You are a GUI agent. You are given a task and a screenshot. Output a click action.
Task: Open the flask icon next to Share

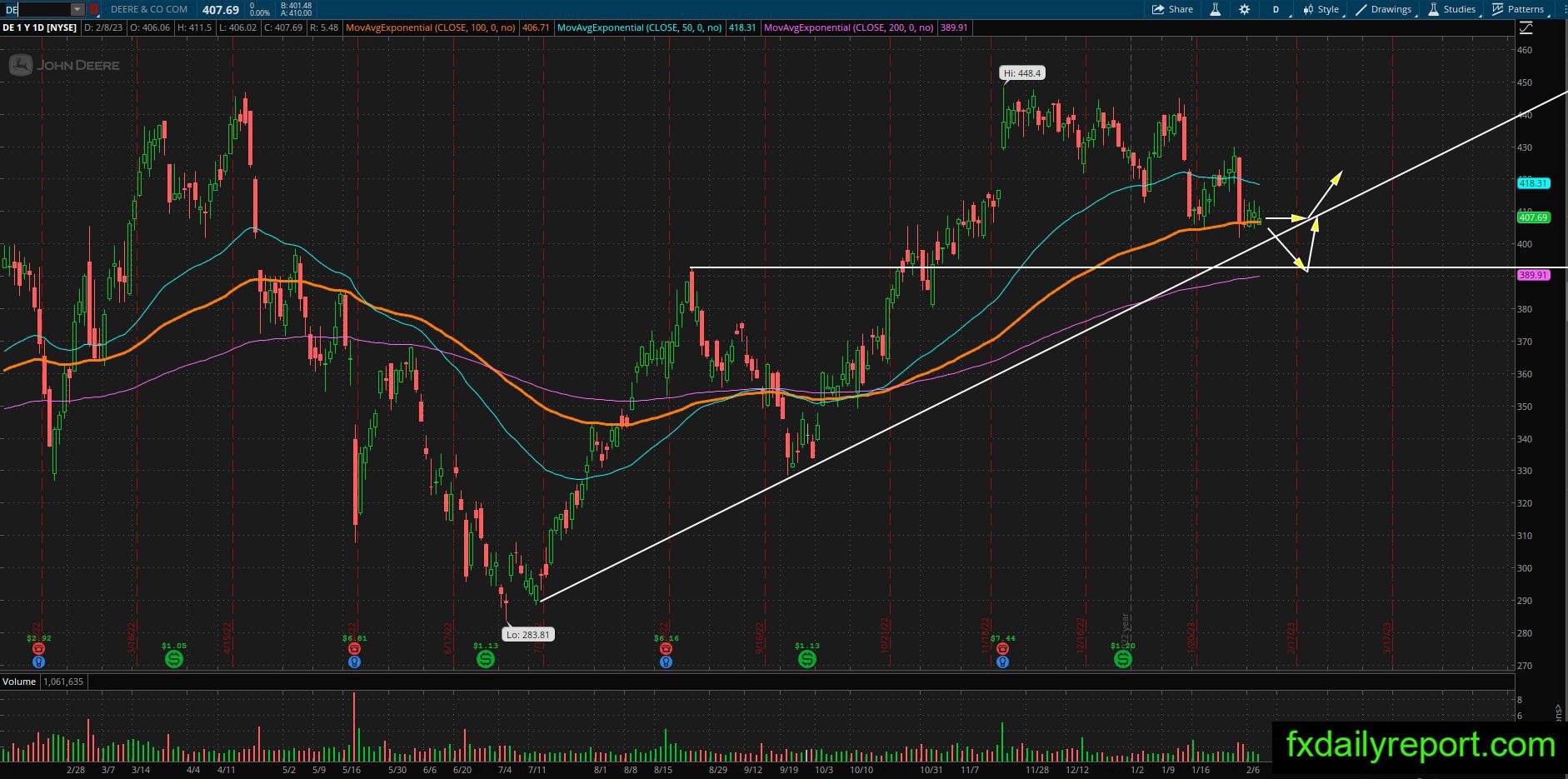point(1215,9)
